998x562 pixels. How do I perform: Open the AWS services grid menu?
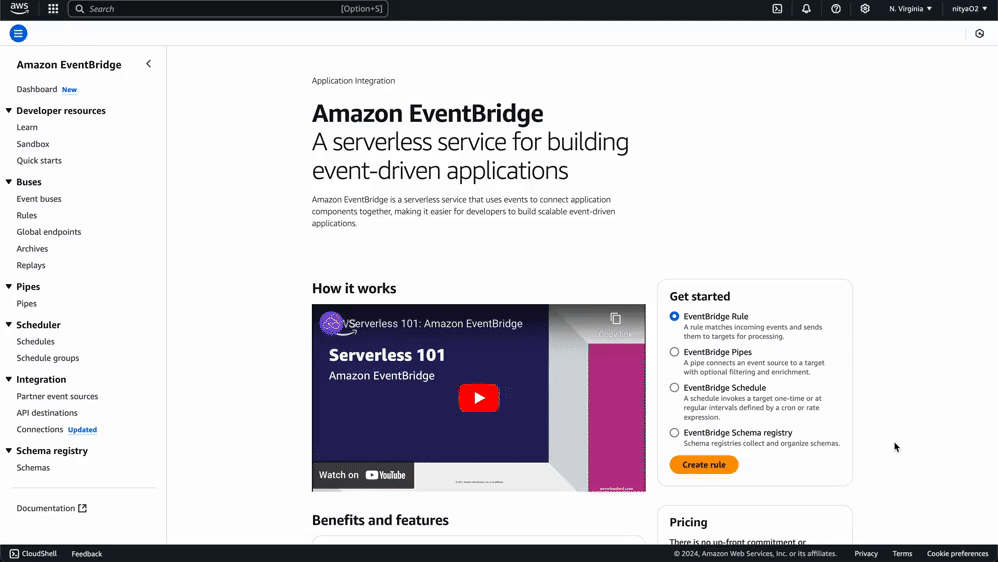pos(53,9)
